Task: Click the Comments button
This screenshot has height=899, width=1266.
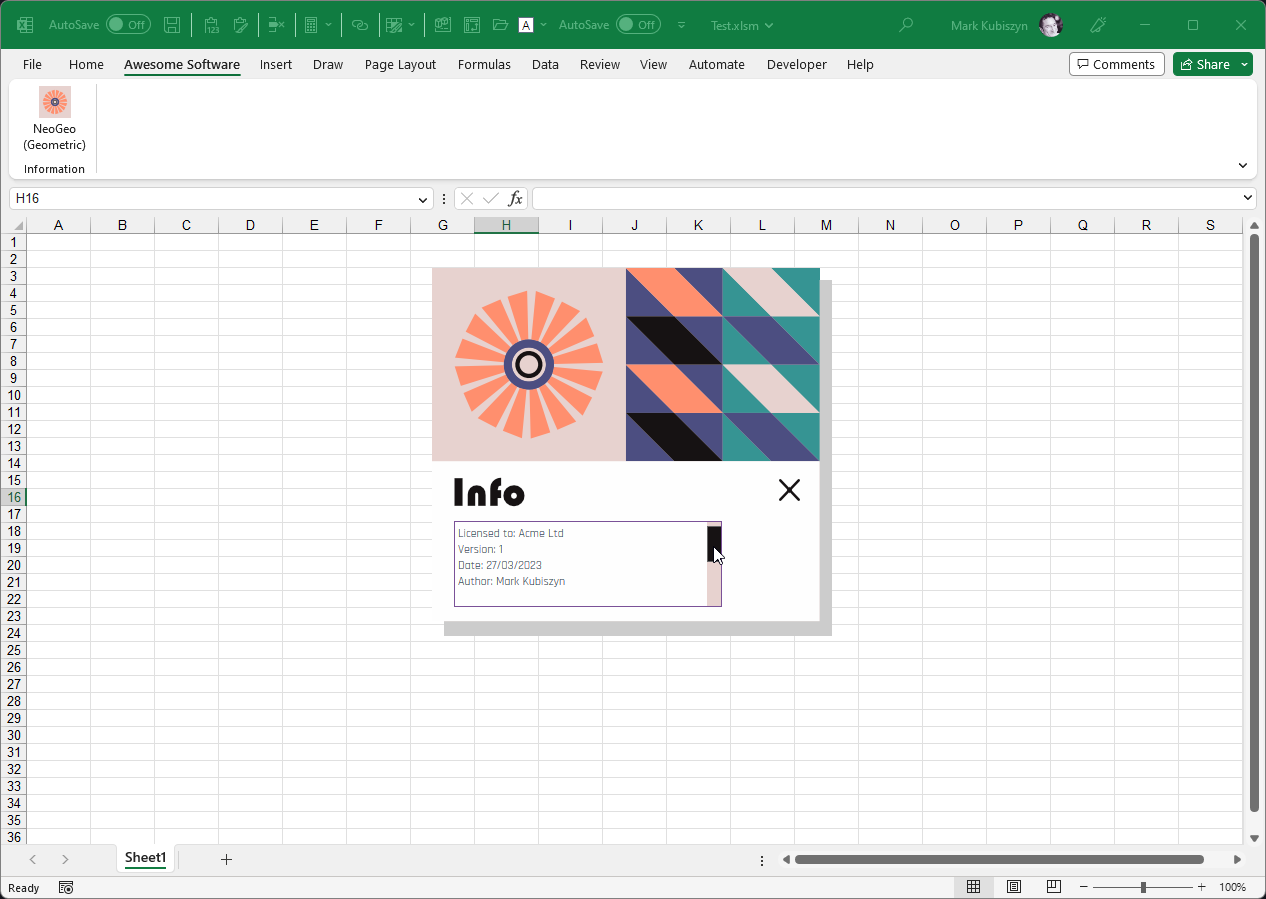Action: tap(1116, 64)
